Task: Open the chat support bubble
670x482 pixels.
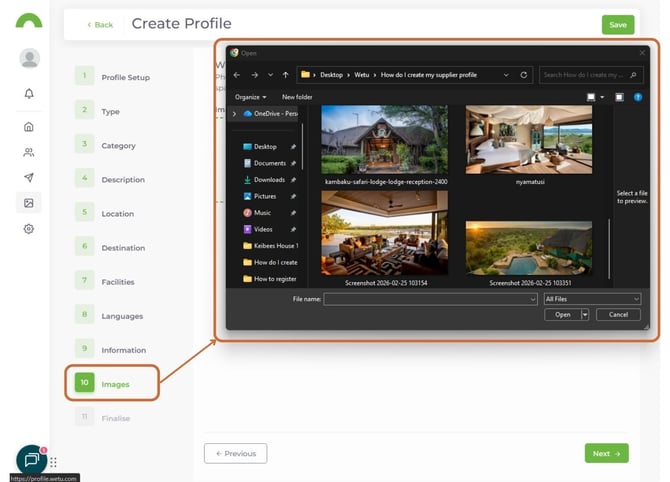Action: click(x=31, y=460)
